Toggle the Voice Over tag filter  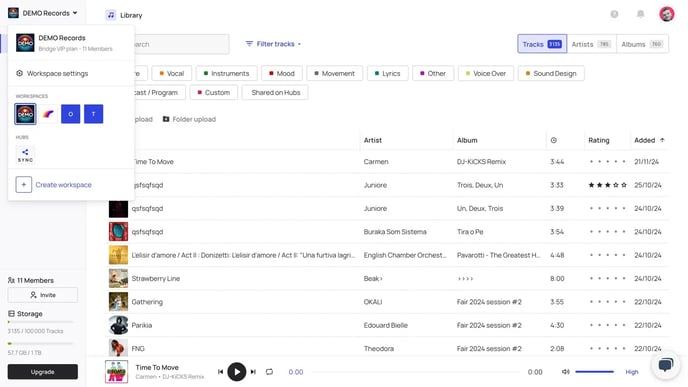coord(486,73)
